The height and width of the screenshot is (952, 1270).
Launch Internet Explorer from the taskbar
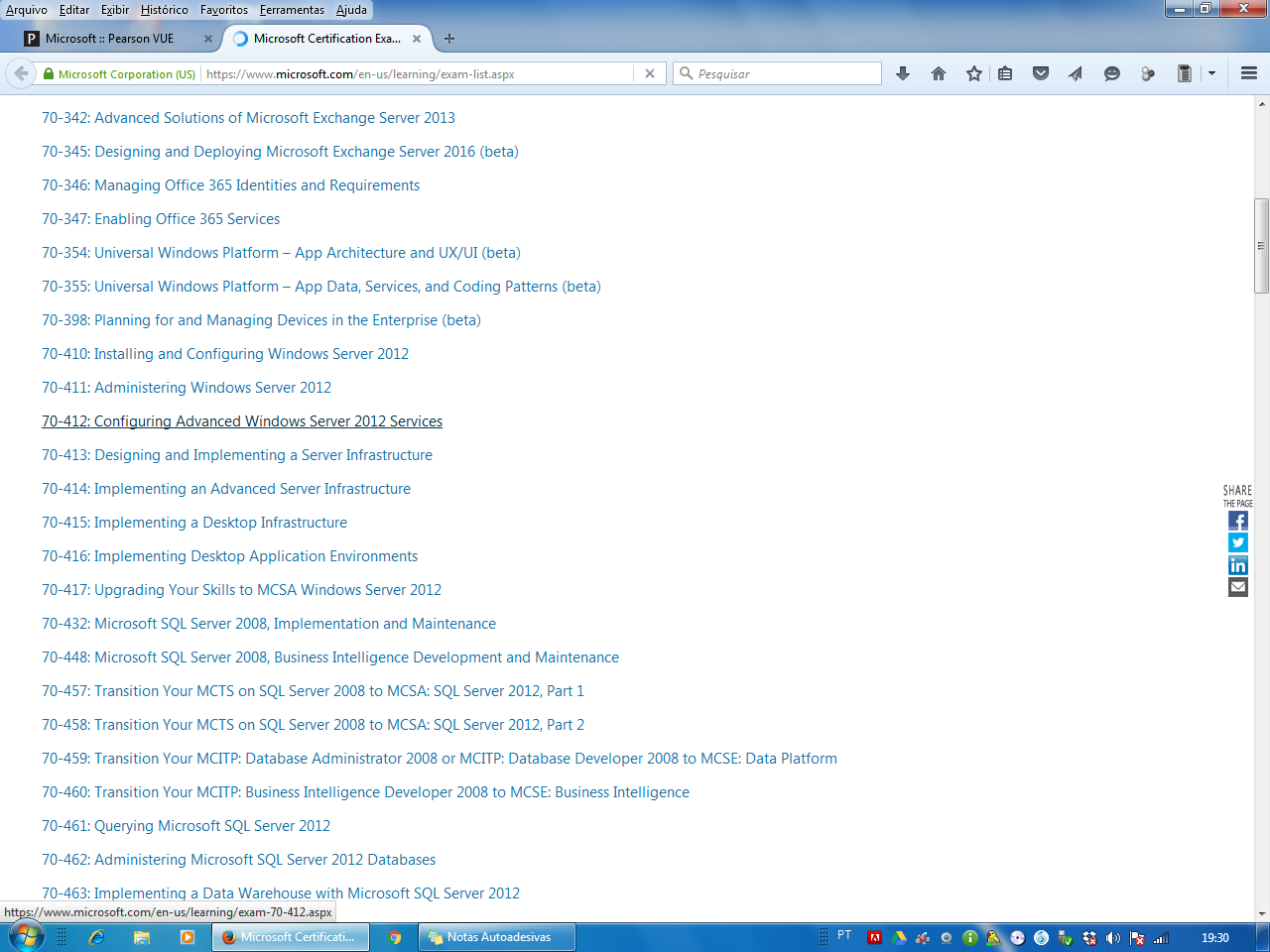click(x=96, y=937)
